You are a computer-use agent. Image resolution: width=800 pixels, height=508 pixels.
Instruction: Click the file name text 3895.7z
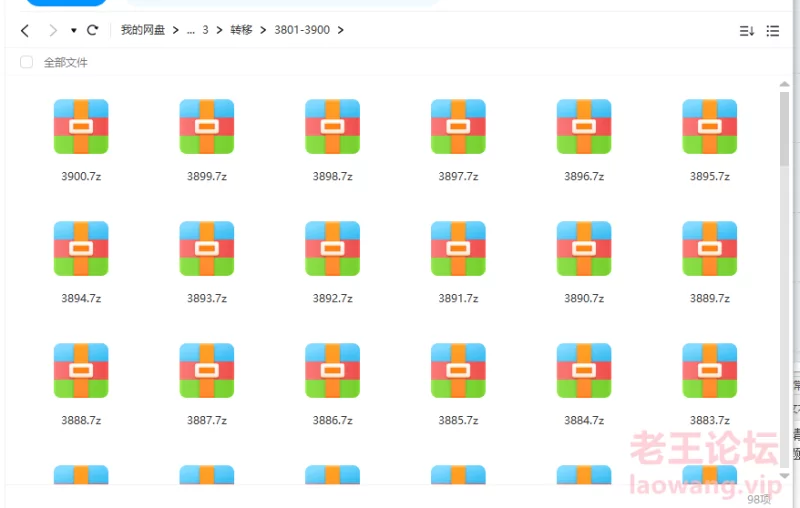710,176
